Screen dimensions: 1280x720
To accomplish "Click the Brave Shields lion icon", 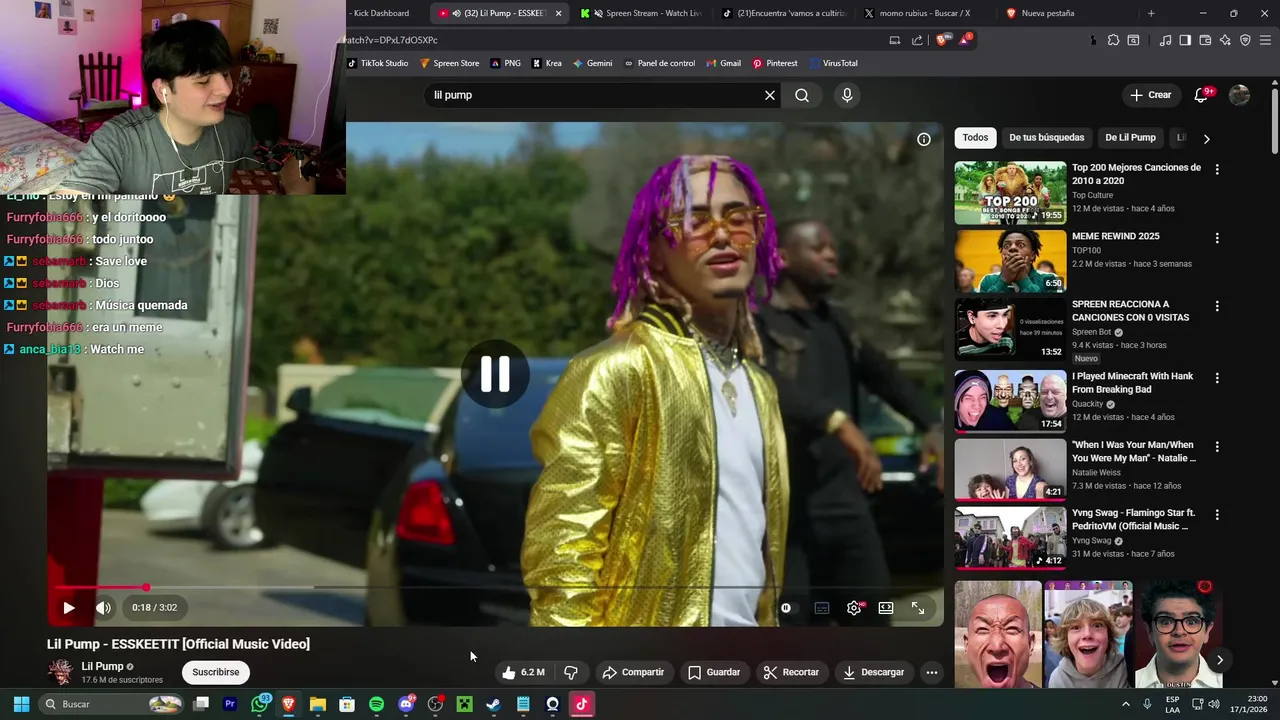I will pyautogui.click(x=941, y=40).
